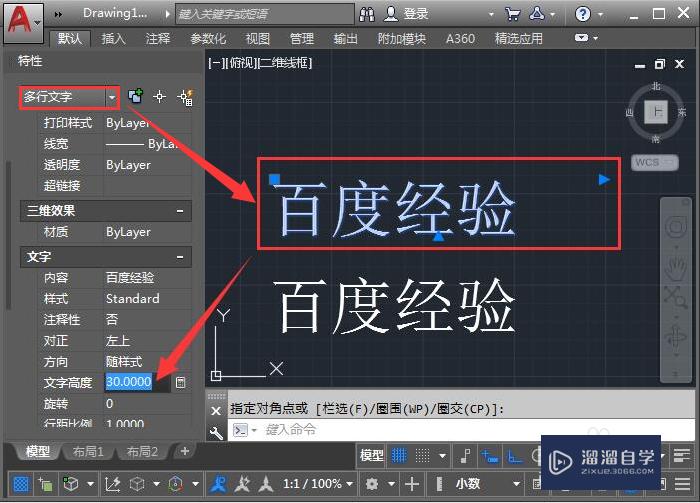The image size is (700, 503).
Task: Select the Pan hand tool in navigation bar
Action: (x=676, y=268)
